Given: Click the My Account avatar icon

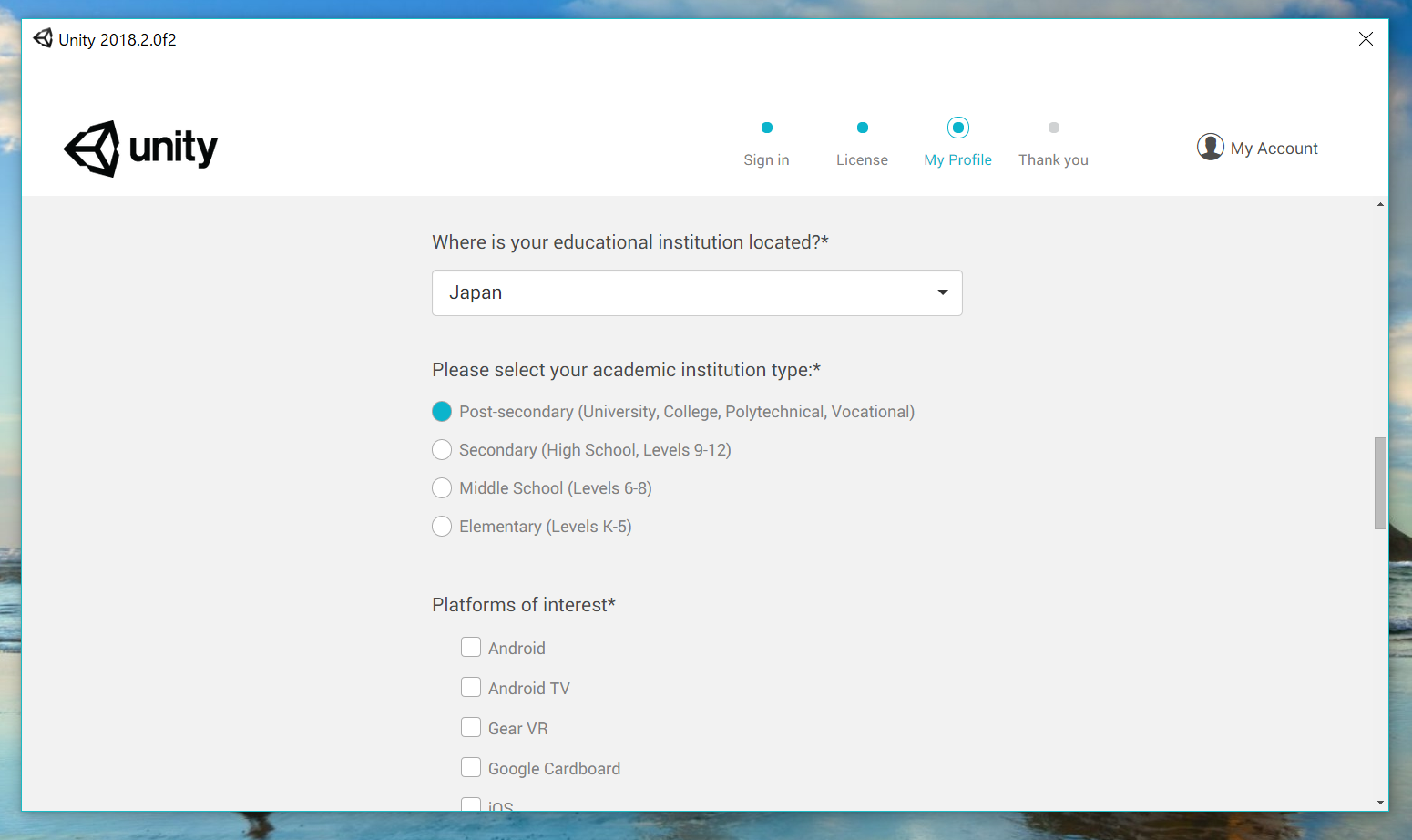Looking at the screenshot, I should coord(1210,147).
